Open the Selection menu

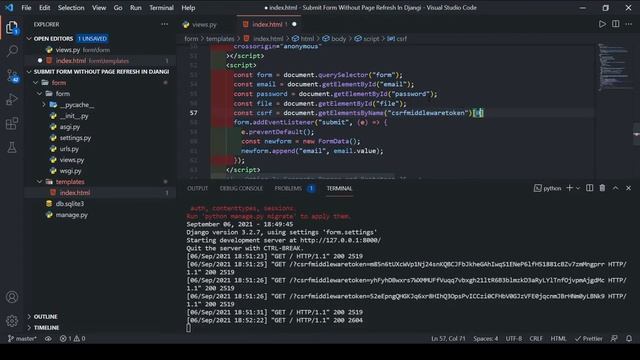(71, 8)
